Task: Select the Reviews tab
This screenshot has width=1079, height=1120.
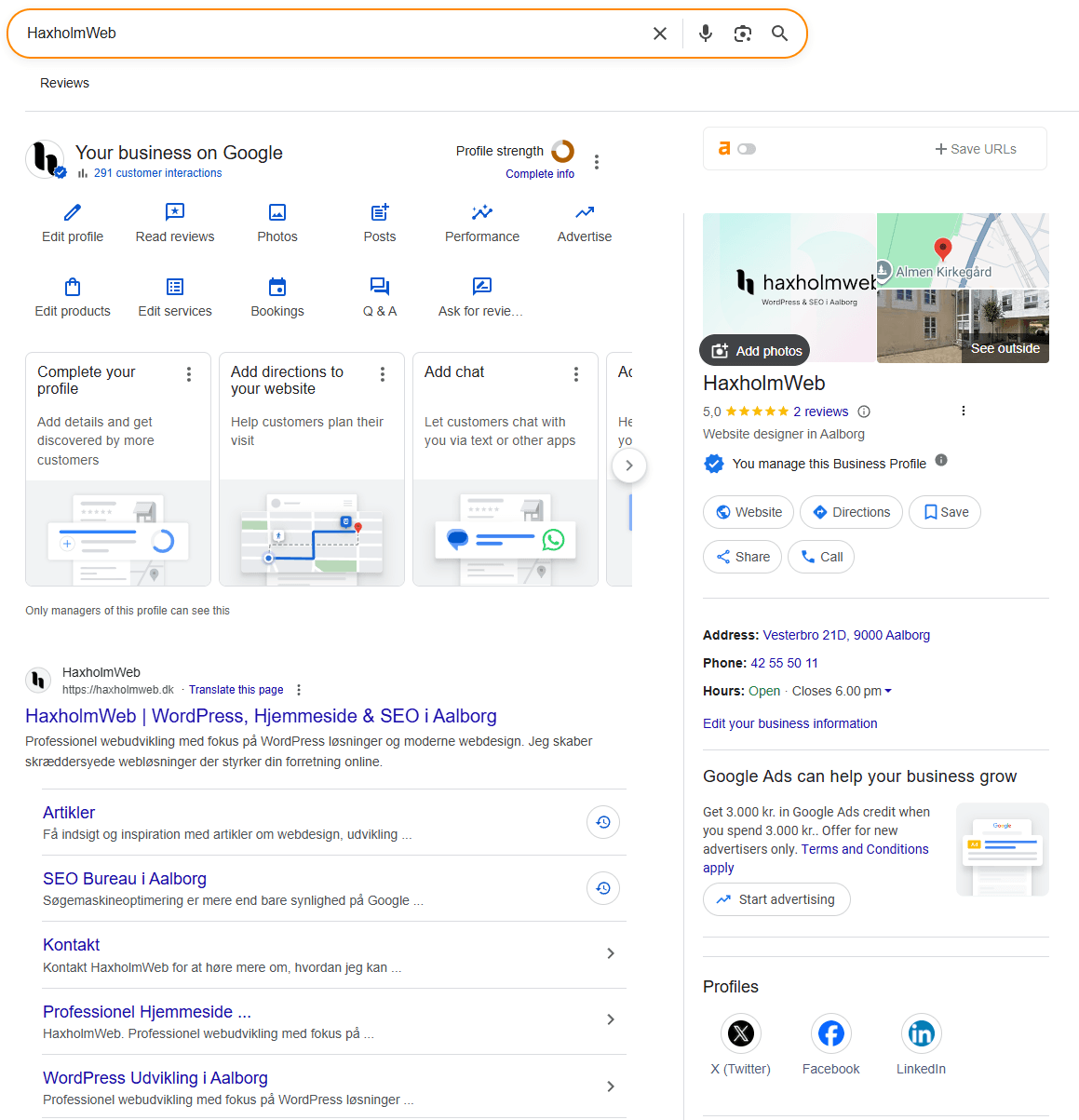Action: pyautogui.click(x=63, y=83)
